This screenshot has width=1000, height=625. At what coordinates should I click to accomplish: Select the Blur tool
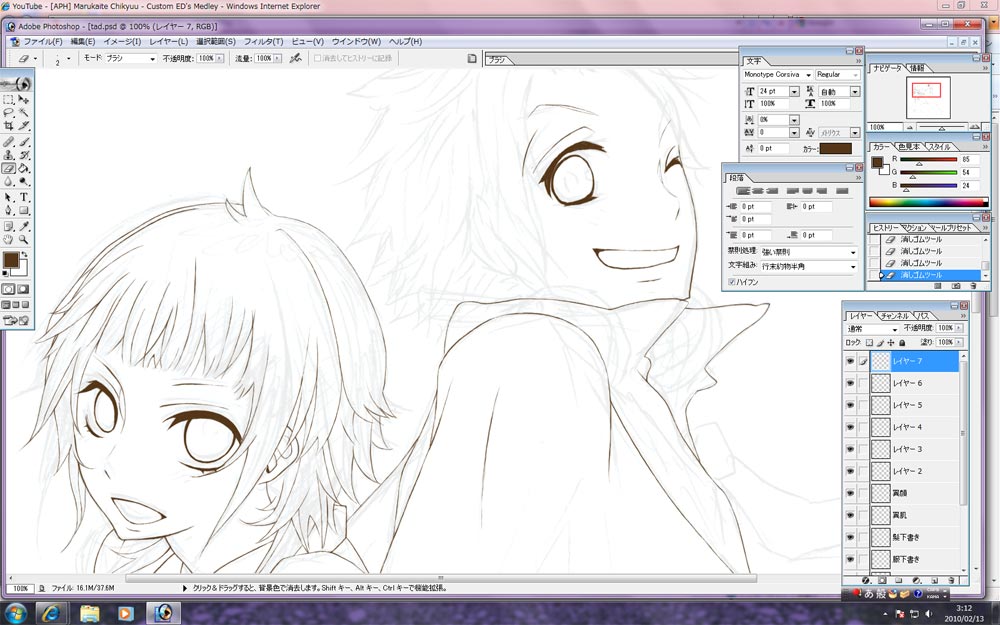click(x=8, y=182)
